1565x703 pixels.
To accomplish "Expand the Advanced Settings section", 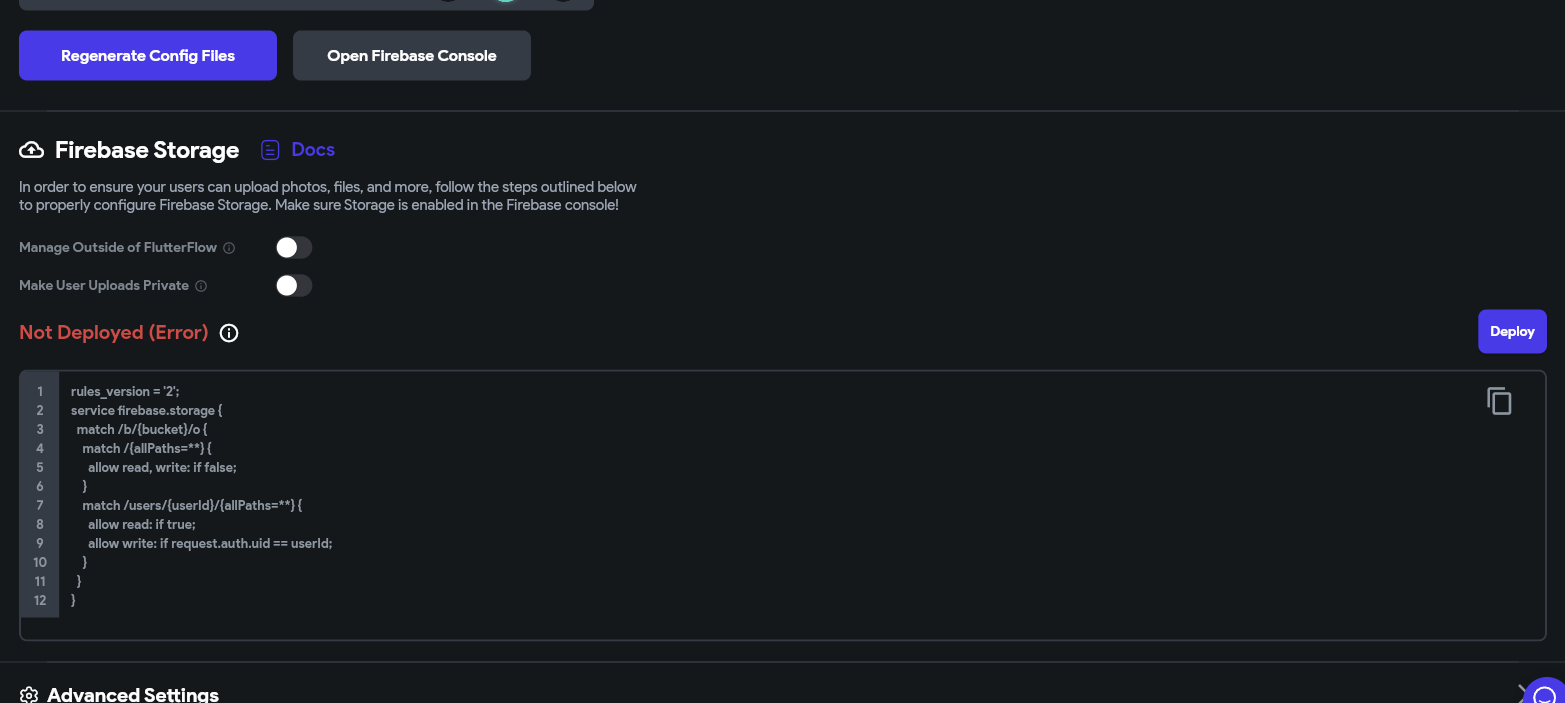I will click(1523, 693).
